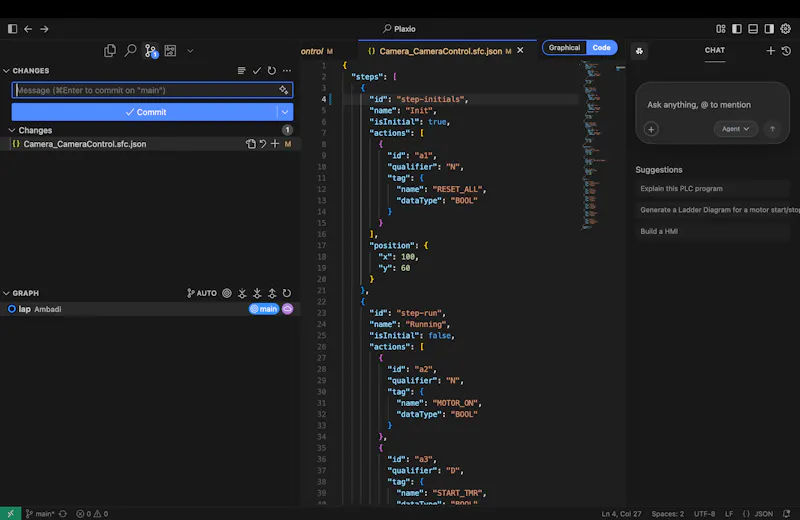800x520 pixels.
Task: Open the Source Control view
Action: [x=151, y=51]
